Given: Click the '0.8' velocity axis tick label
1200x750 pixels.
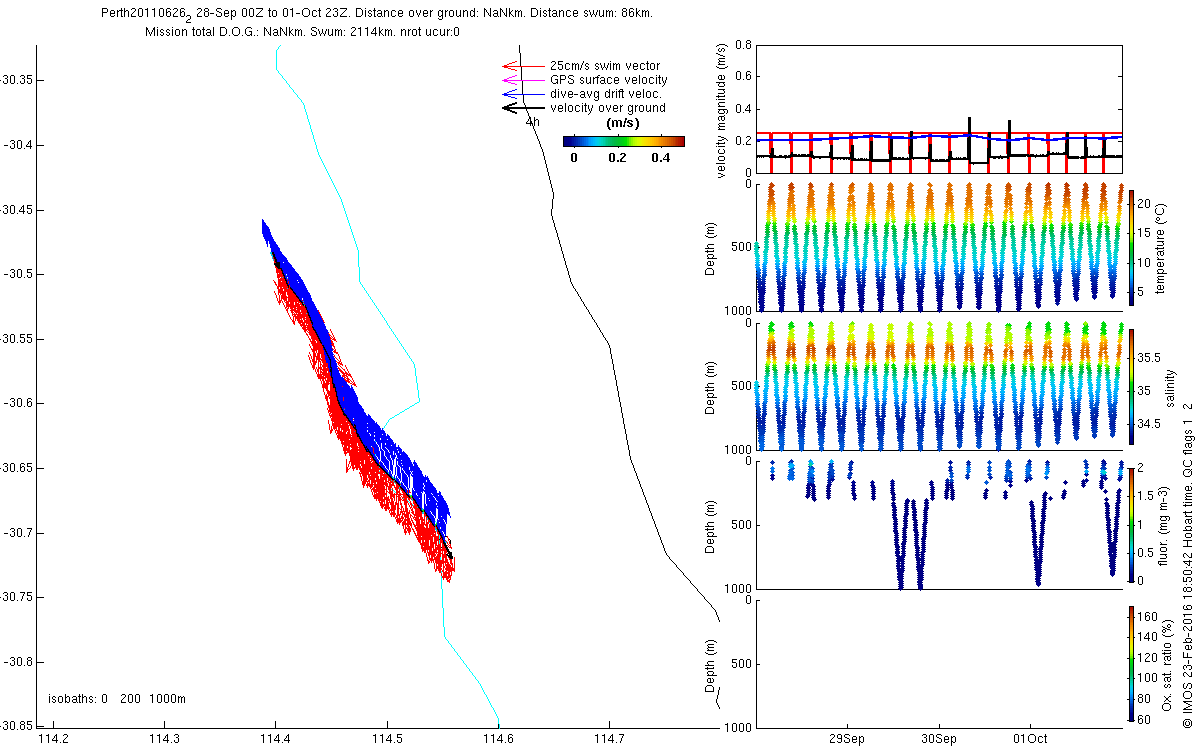Looking at the screenshot, I should point(742,45).
